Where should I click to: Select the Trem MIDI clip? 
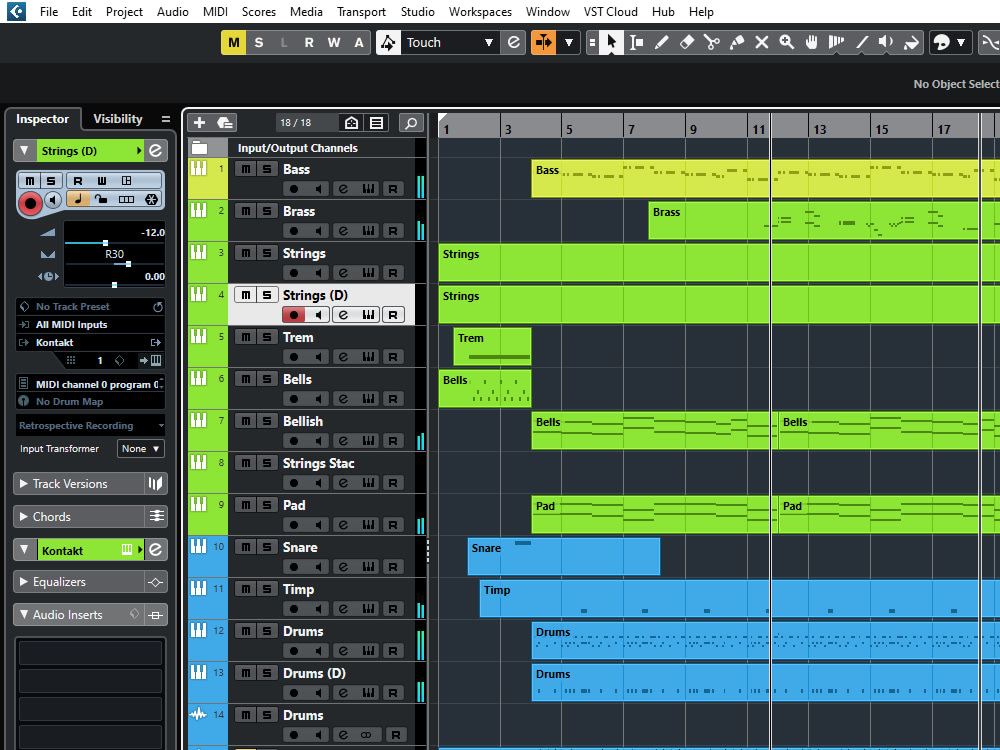tap(492, 346)
